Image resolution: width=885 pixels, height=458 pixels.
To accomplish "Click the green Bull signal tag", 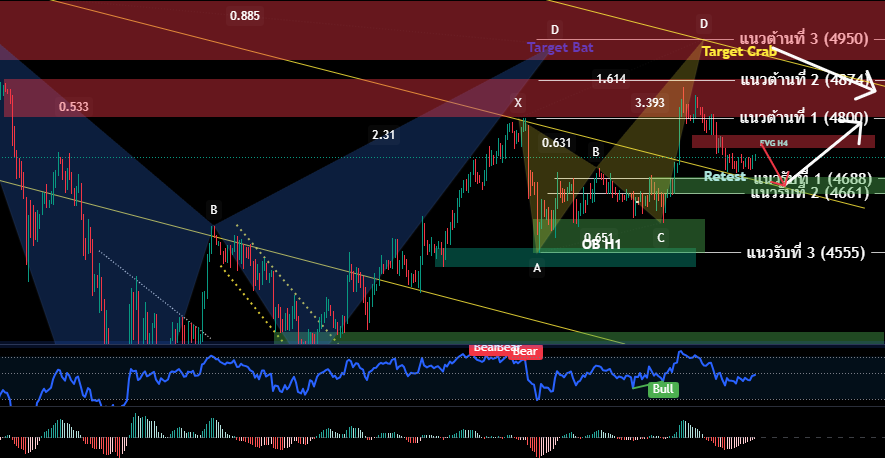I will pyautogui.click(x=662, y=389).
